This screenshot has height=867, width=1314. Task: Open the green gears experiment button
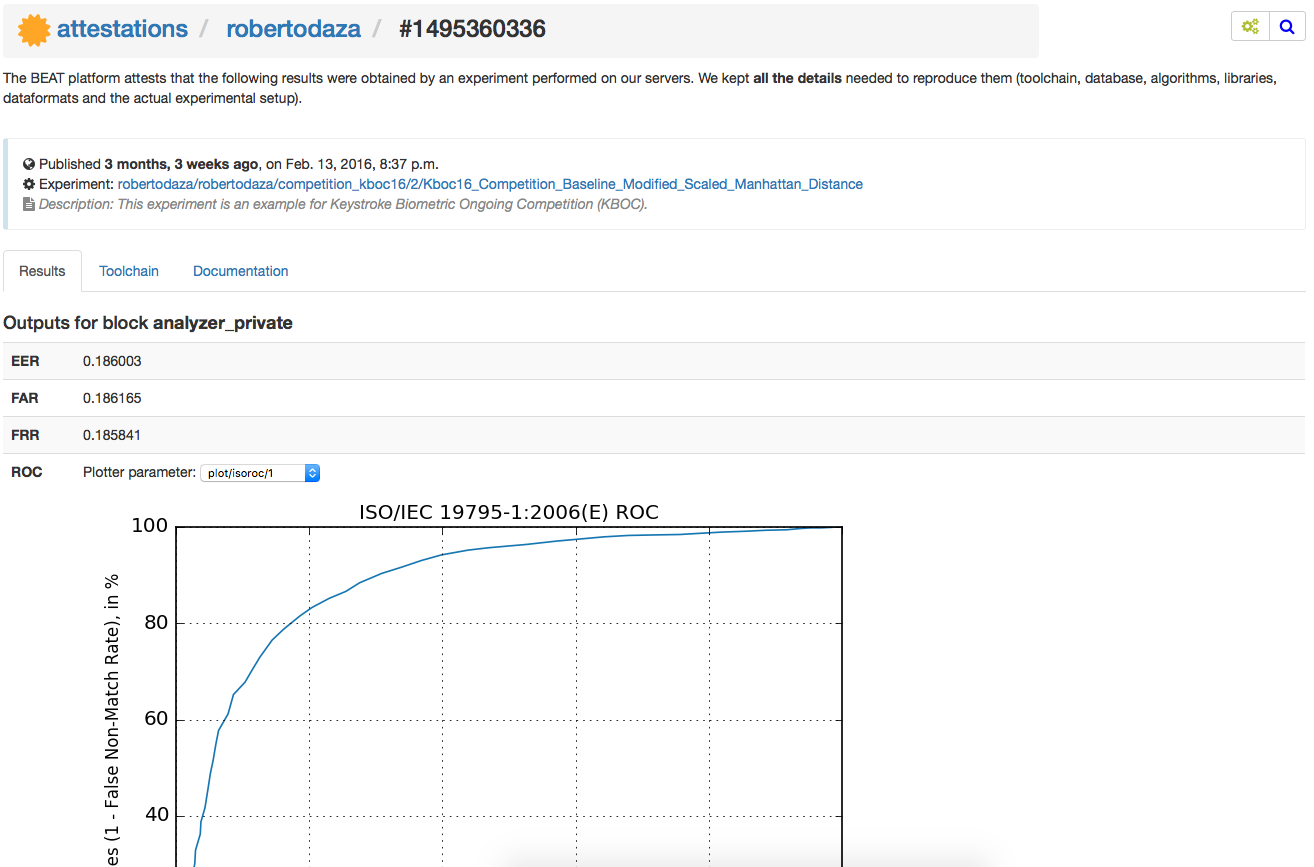[1250, 27]
